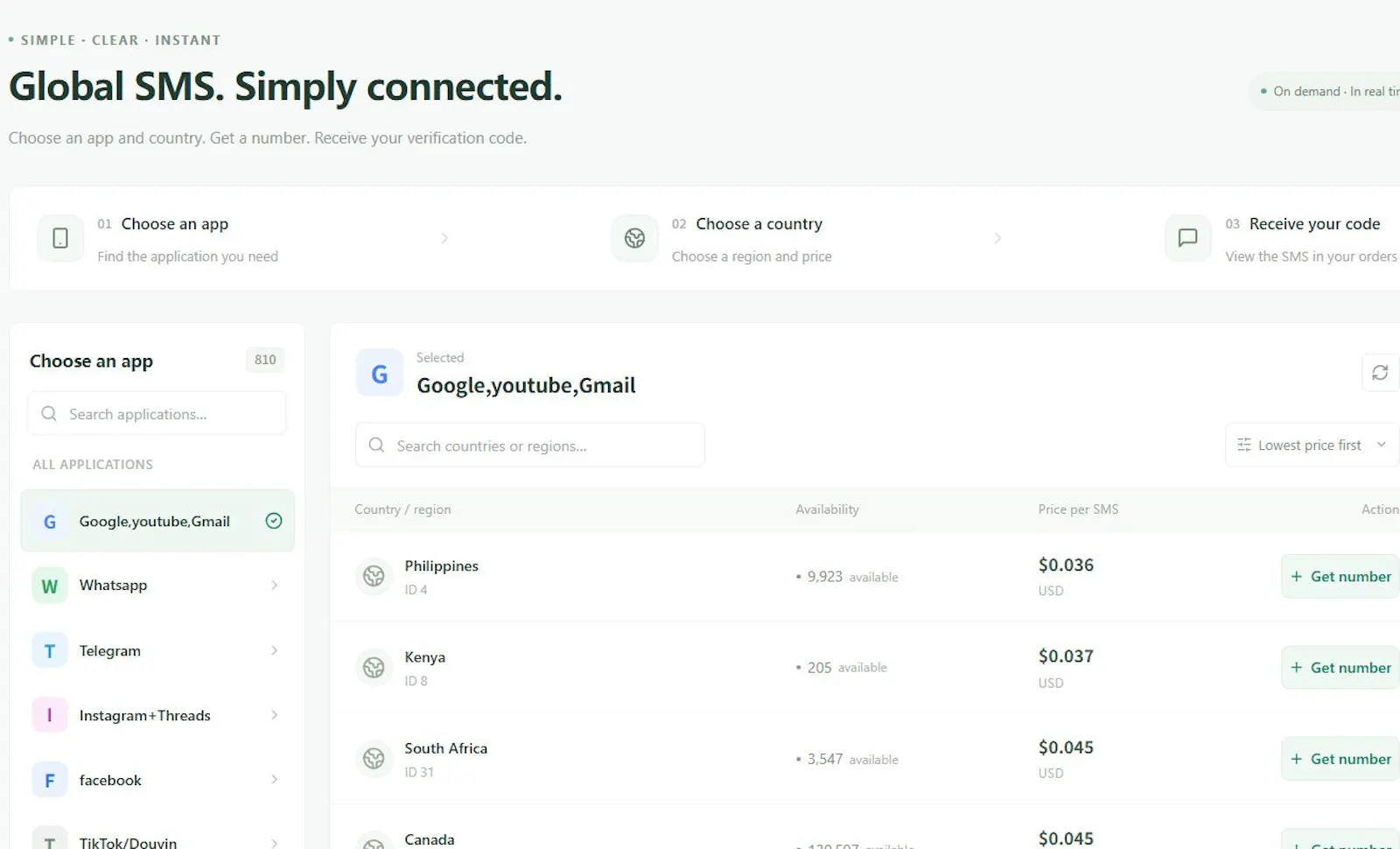The height and width of the screenshot is (849, 1400).
Task: Expand the Telegram row chevron
Action: click(275, 650)
